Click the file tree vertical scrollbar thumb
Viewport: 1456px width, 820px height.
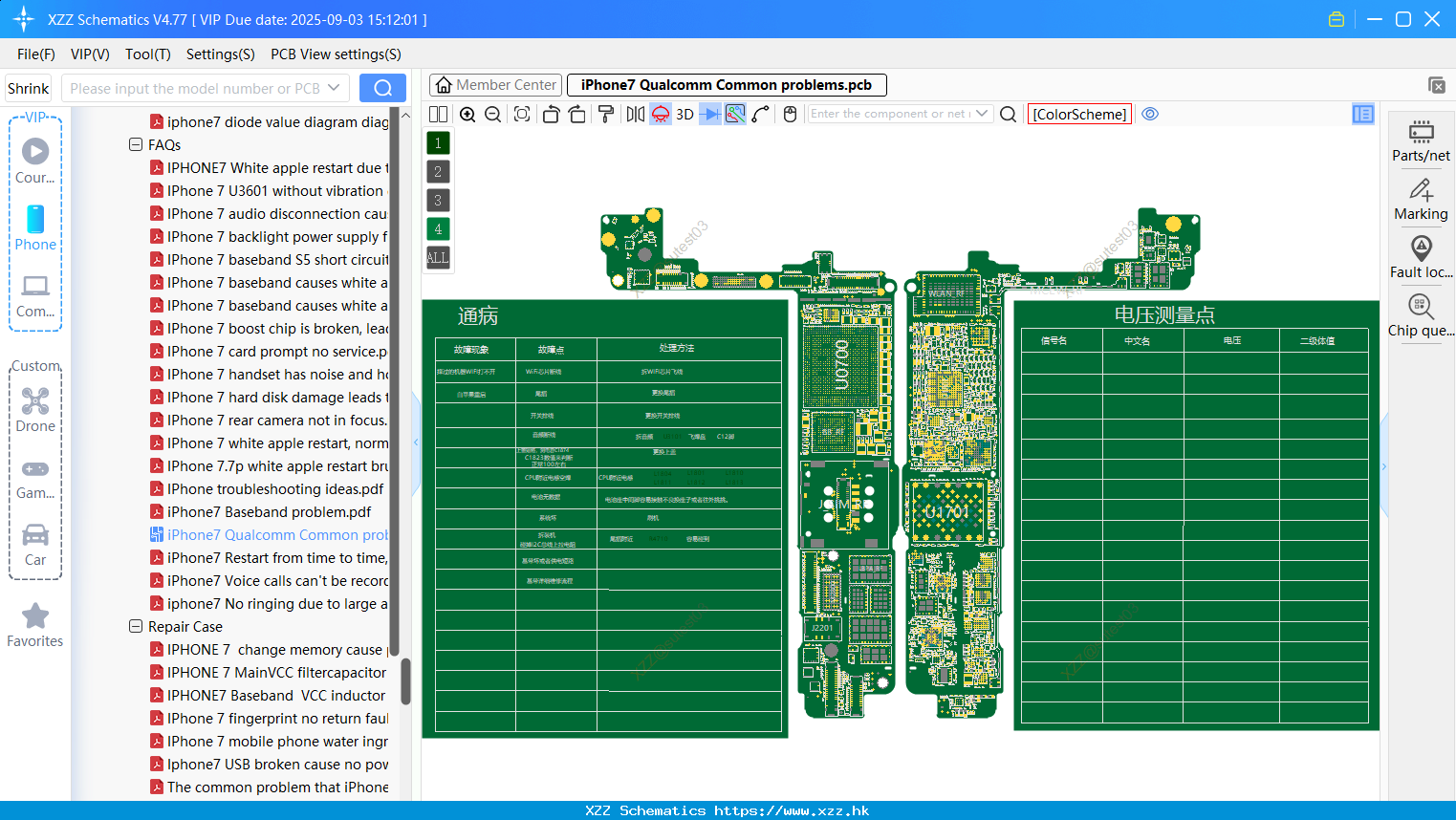[405, 680]
